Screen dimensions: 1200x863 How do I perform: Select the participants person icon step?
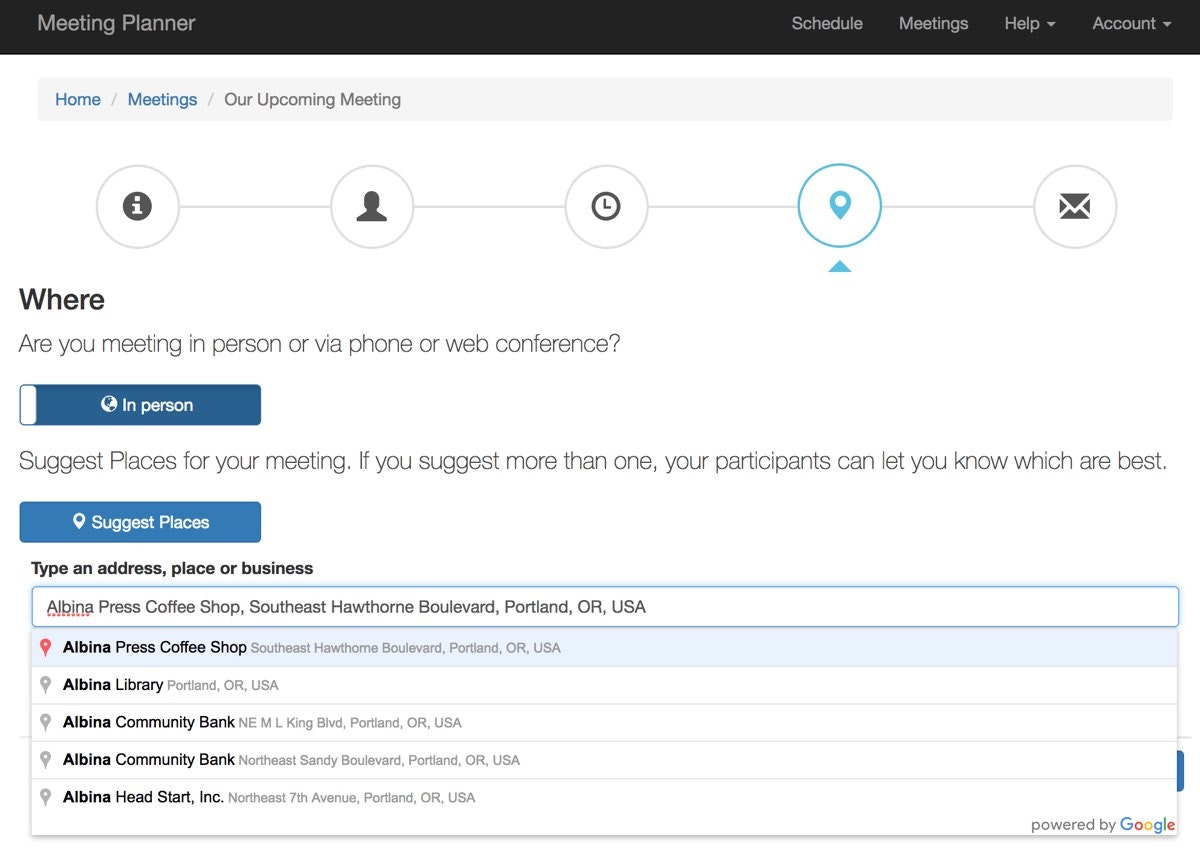pyautogui.click(x=372, y=207)
